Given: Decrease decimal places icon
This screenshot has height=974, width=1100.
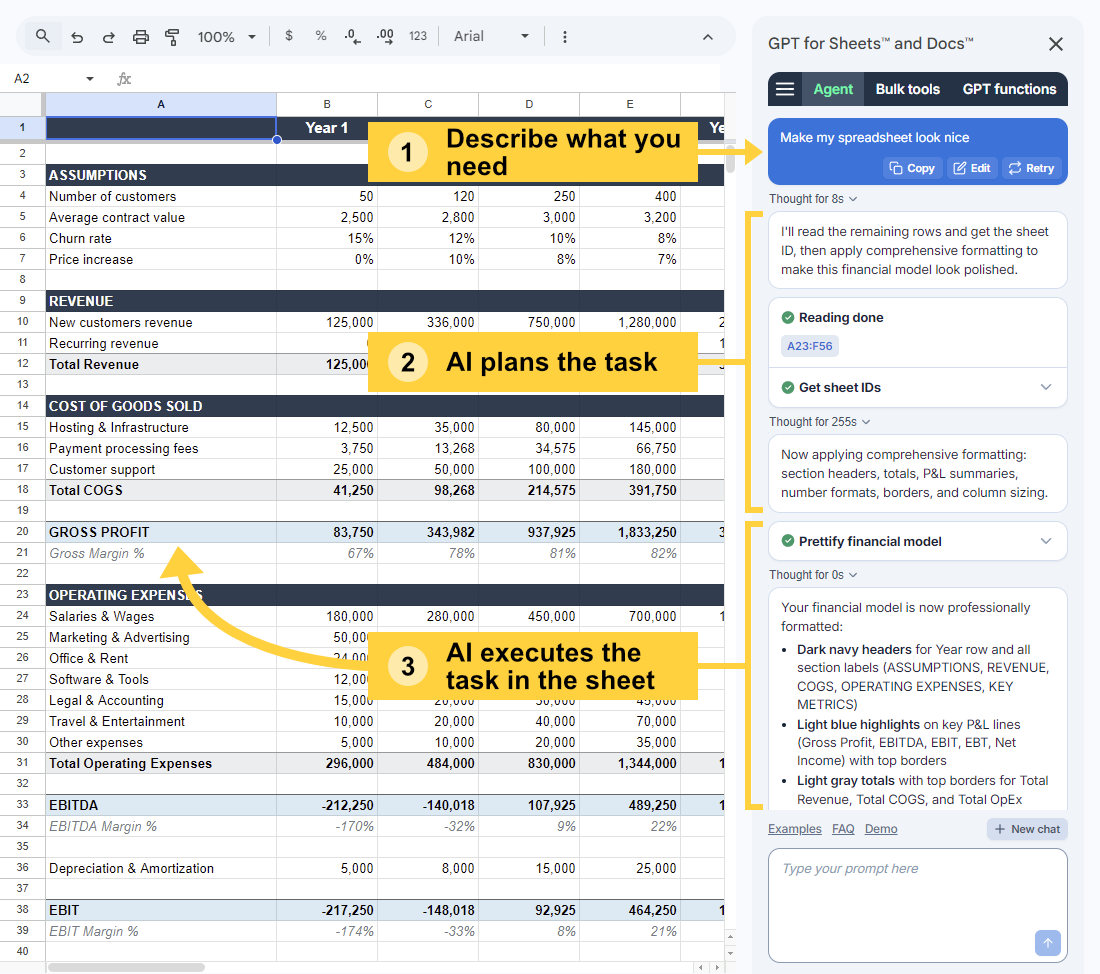Looking at the screenshot, I should point(352,36).
